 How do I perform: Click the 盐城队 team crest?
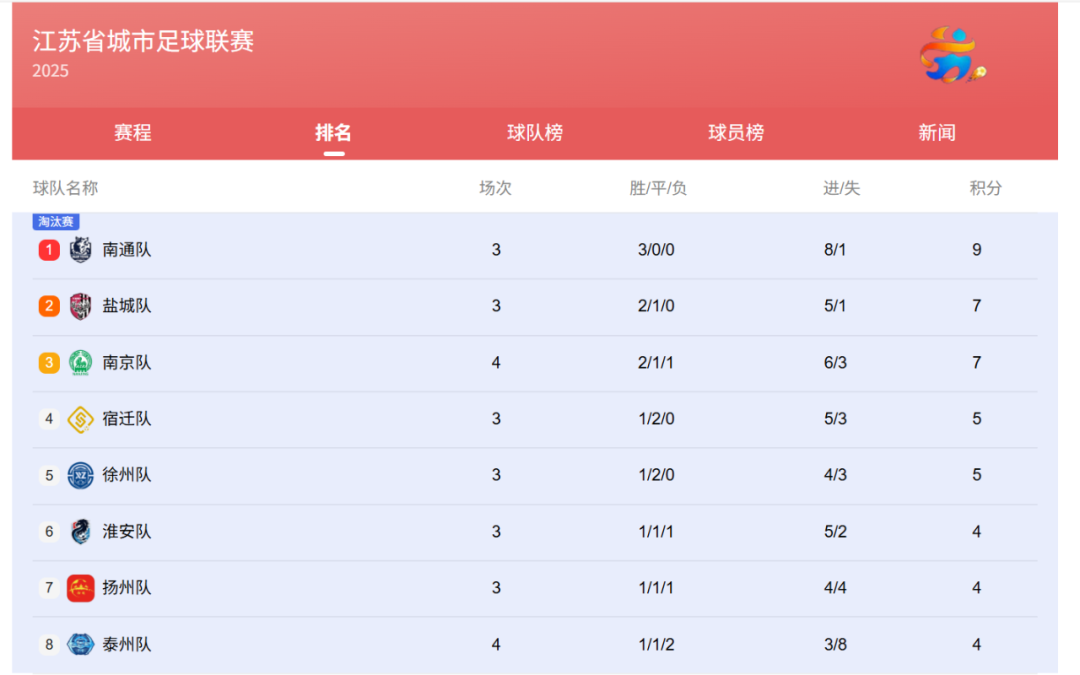coord(81,306)
